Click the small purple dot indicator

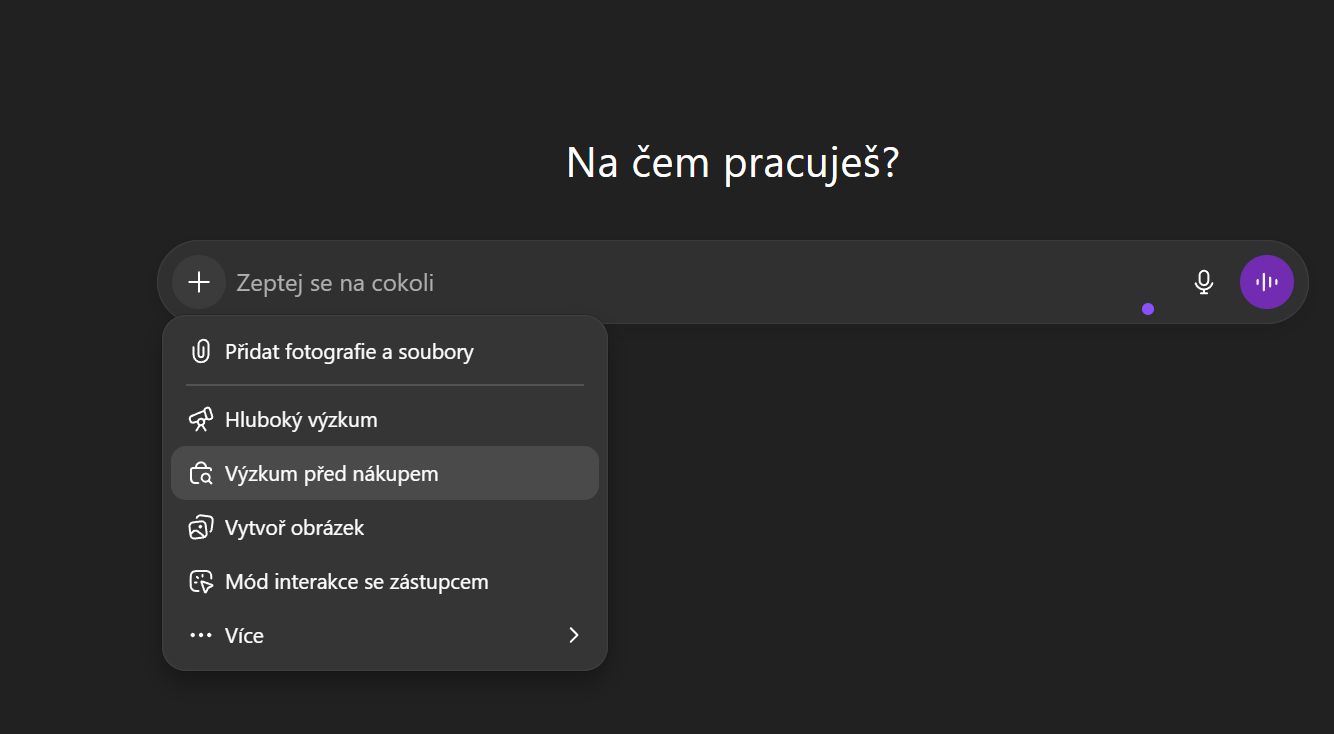click(1148, 310)
